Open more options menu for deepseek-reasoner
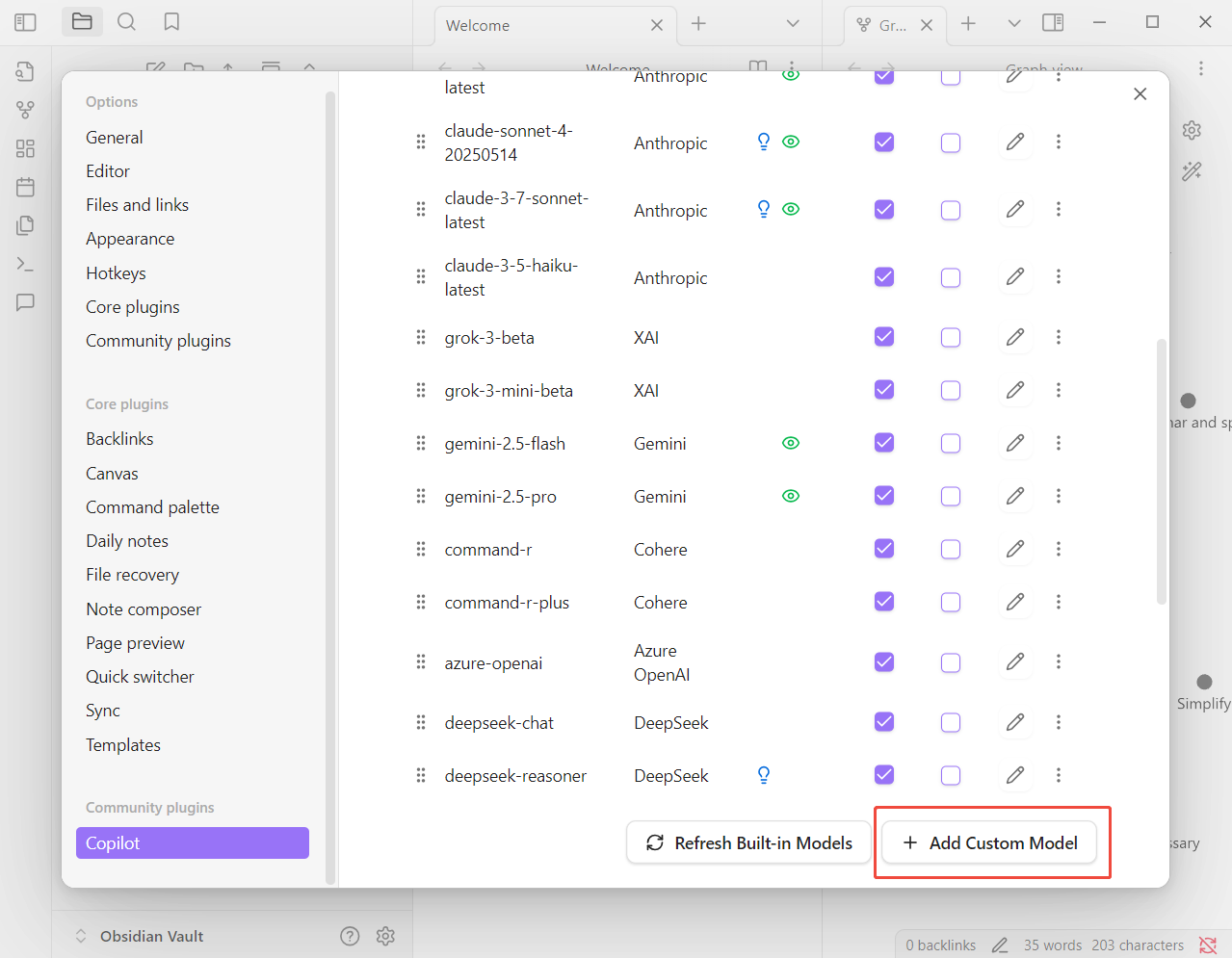Screen dimensions: 1232x958 [x=1059, y=775]
